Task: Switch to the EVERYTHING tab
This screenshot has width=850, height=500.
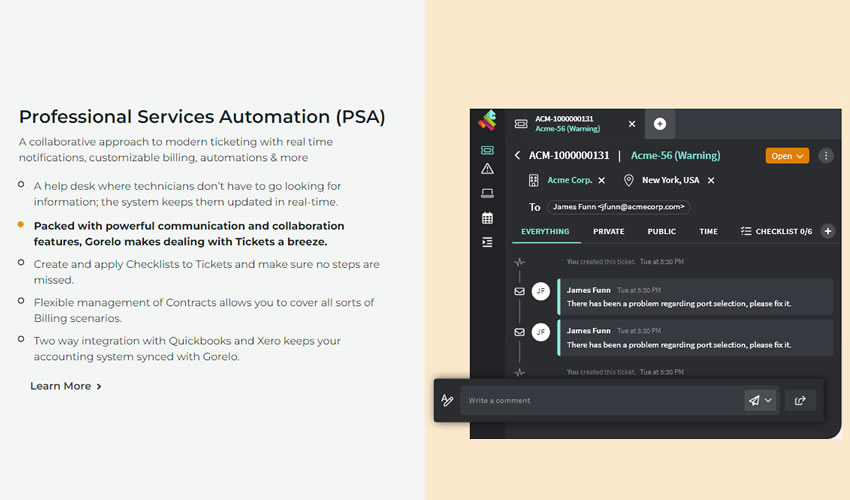Action: 545,232
